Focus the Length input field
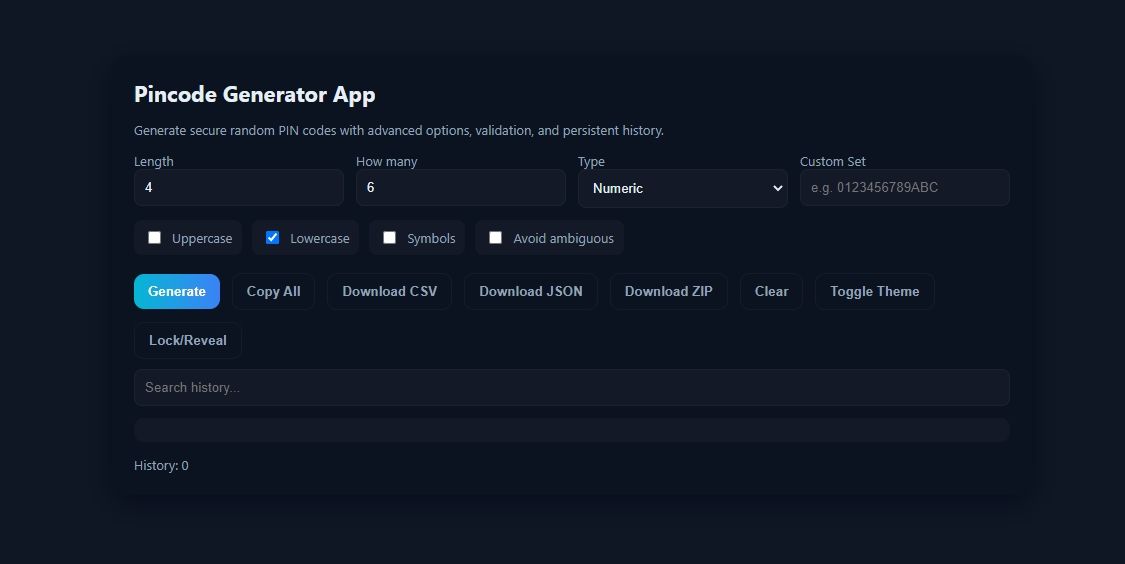1125x564 pixels. click(x=238, y=188)
